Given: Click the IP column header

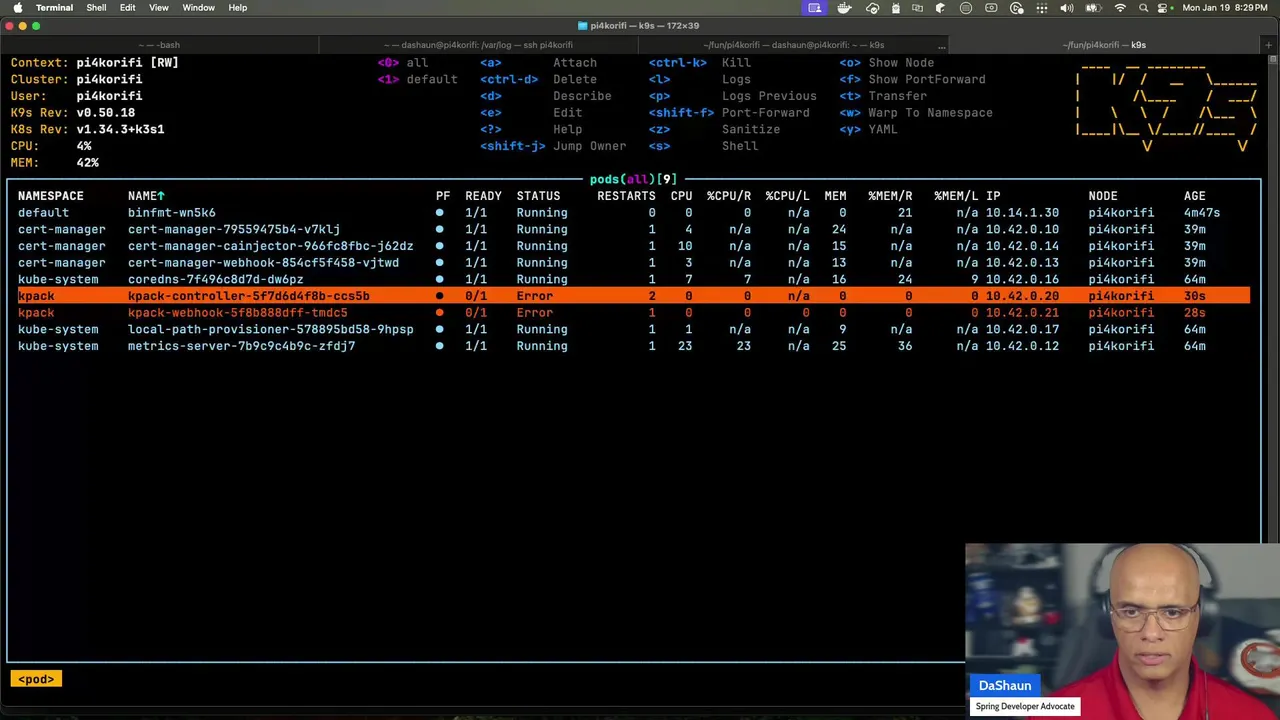Looking at the screenshot, I should 993,196.
